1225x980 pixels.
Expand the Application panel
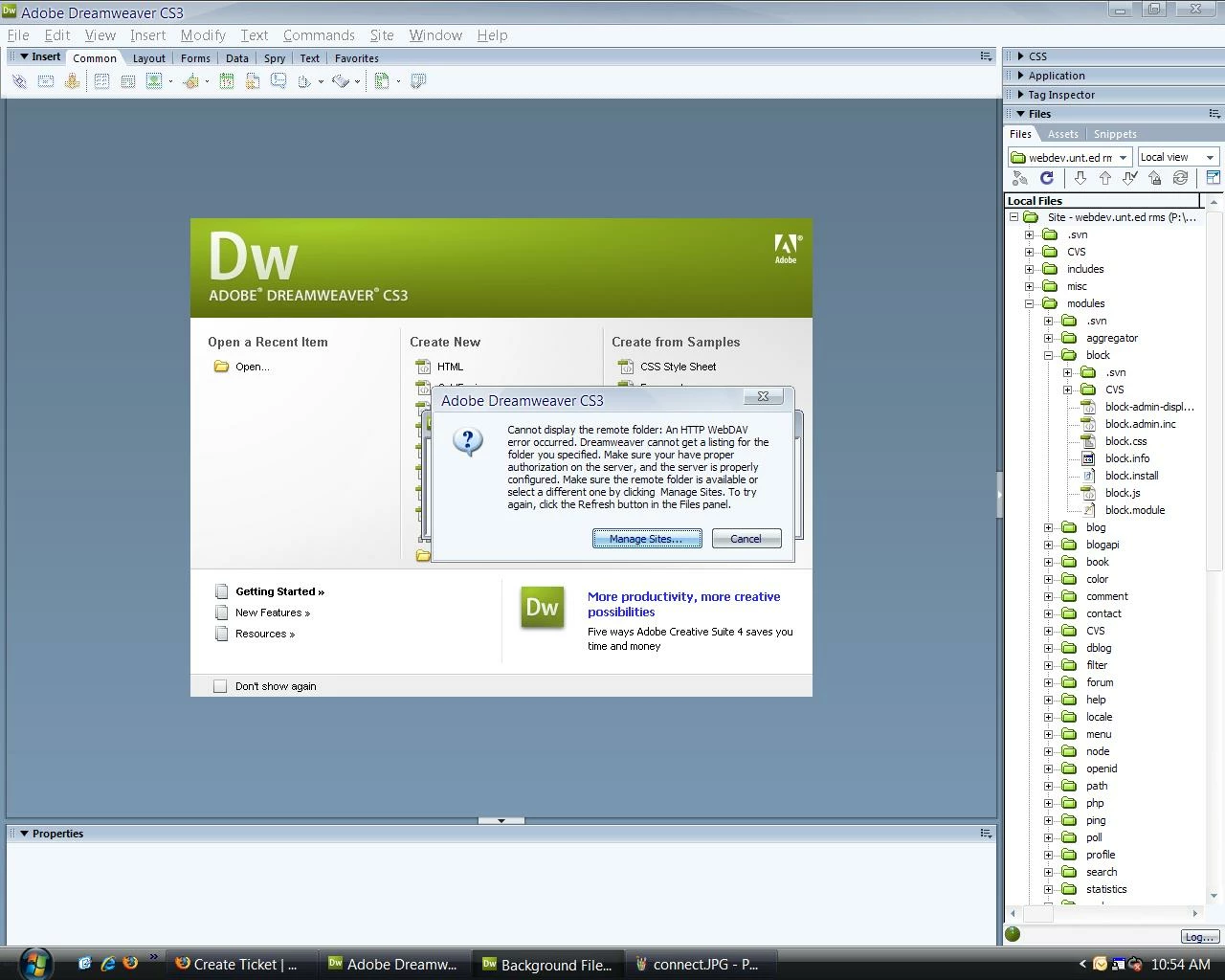point(1021,76)
